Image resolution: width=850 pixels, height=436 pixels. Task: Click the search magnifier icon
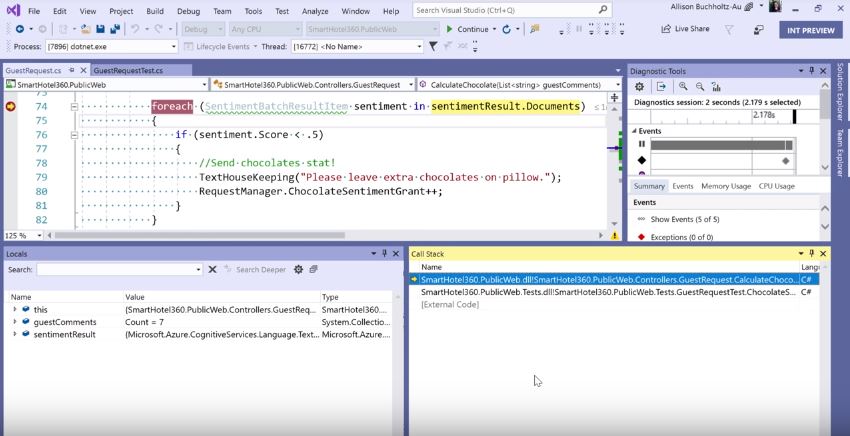coord(603,10)
